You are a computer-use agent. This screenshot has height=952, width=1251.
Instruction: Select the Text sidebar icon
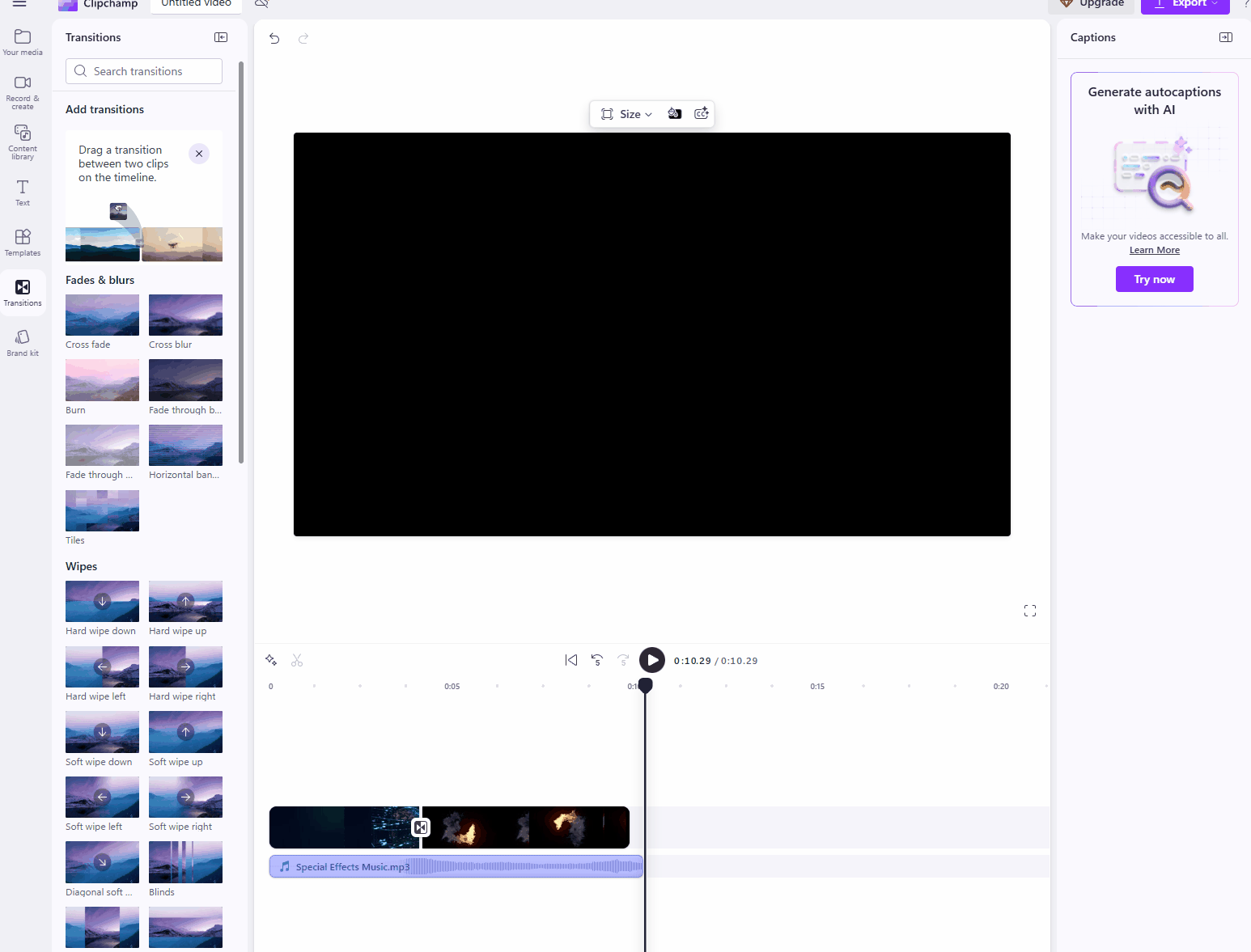click(x=22, y=192)
